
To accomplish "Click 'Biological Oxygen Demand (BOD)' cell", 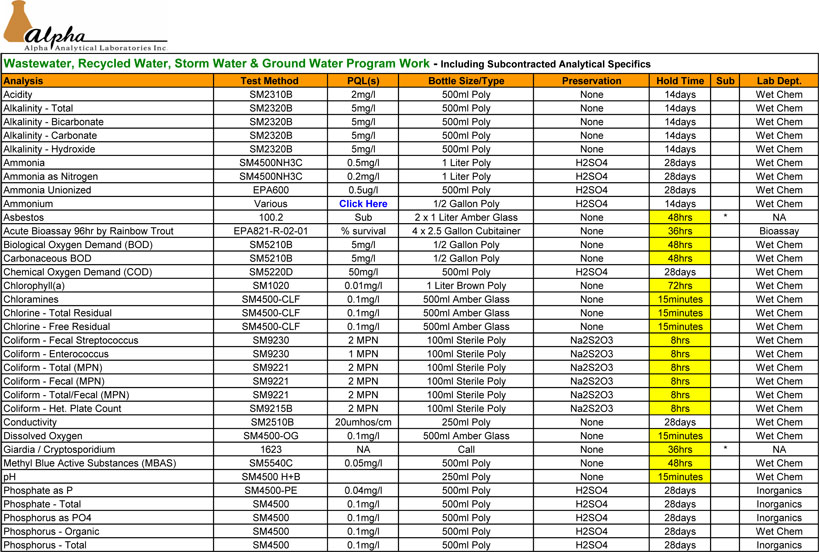I will click(x=107, y=245).
